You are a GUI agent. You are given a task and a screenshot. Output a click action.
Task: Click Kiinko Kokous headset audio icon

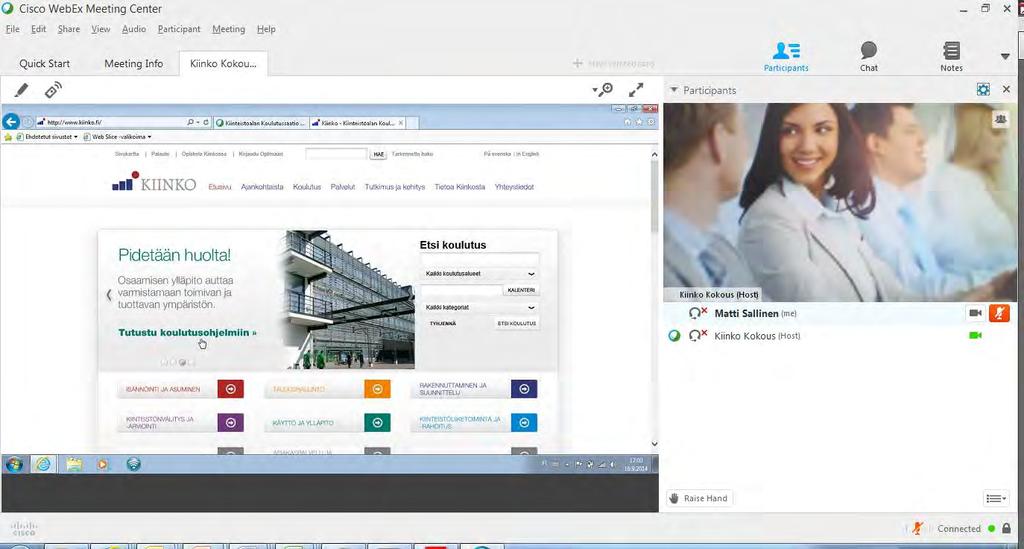pyautogui.click(x=697, y=336)
